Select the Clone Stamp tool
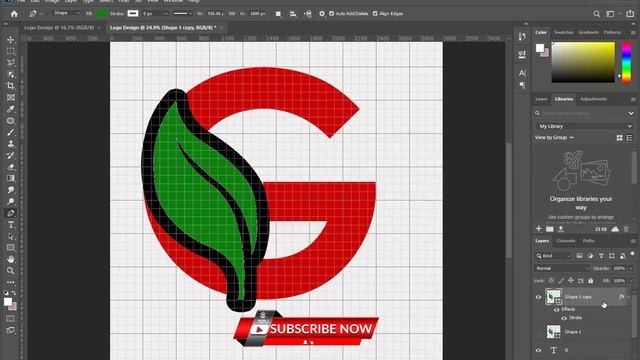 (11, 144)
